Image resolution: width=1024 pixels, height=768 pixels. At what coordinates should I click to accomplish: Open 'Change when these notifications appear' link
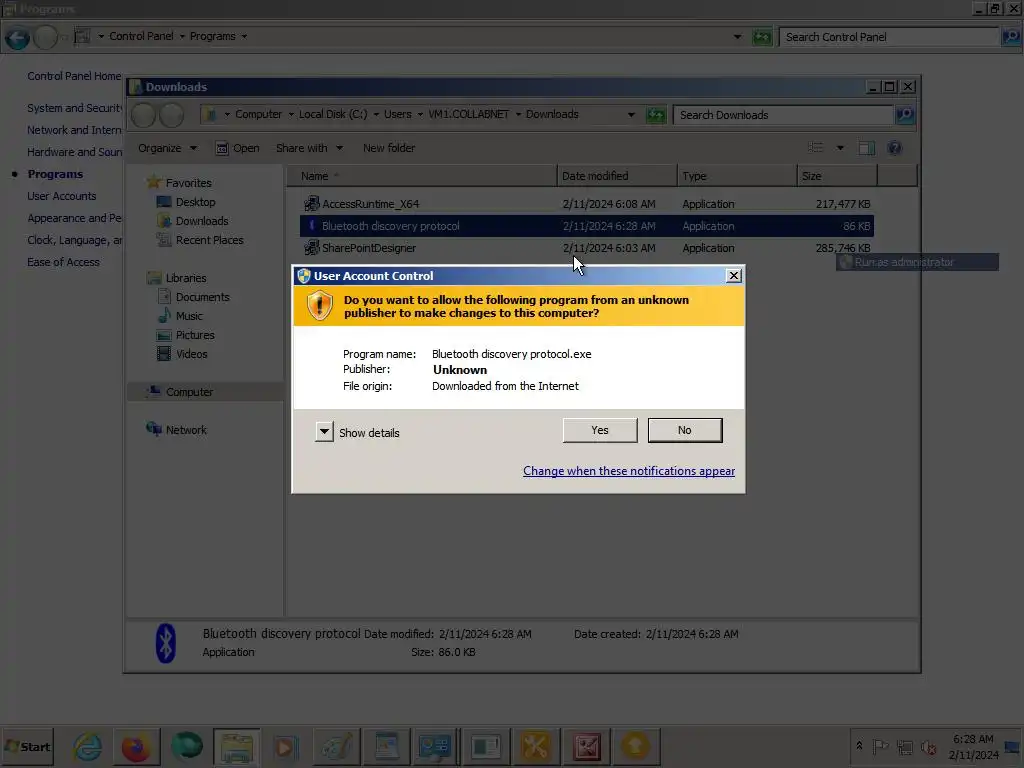(x=629, y=471)
